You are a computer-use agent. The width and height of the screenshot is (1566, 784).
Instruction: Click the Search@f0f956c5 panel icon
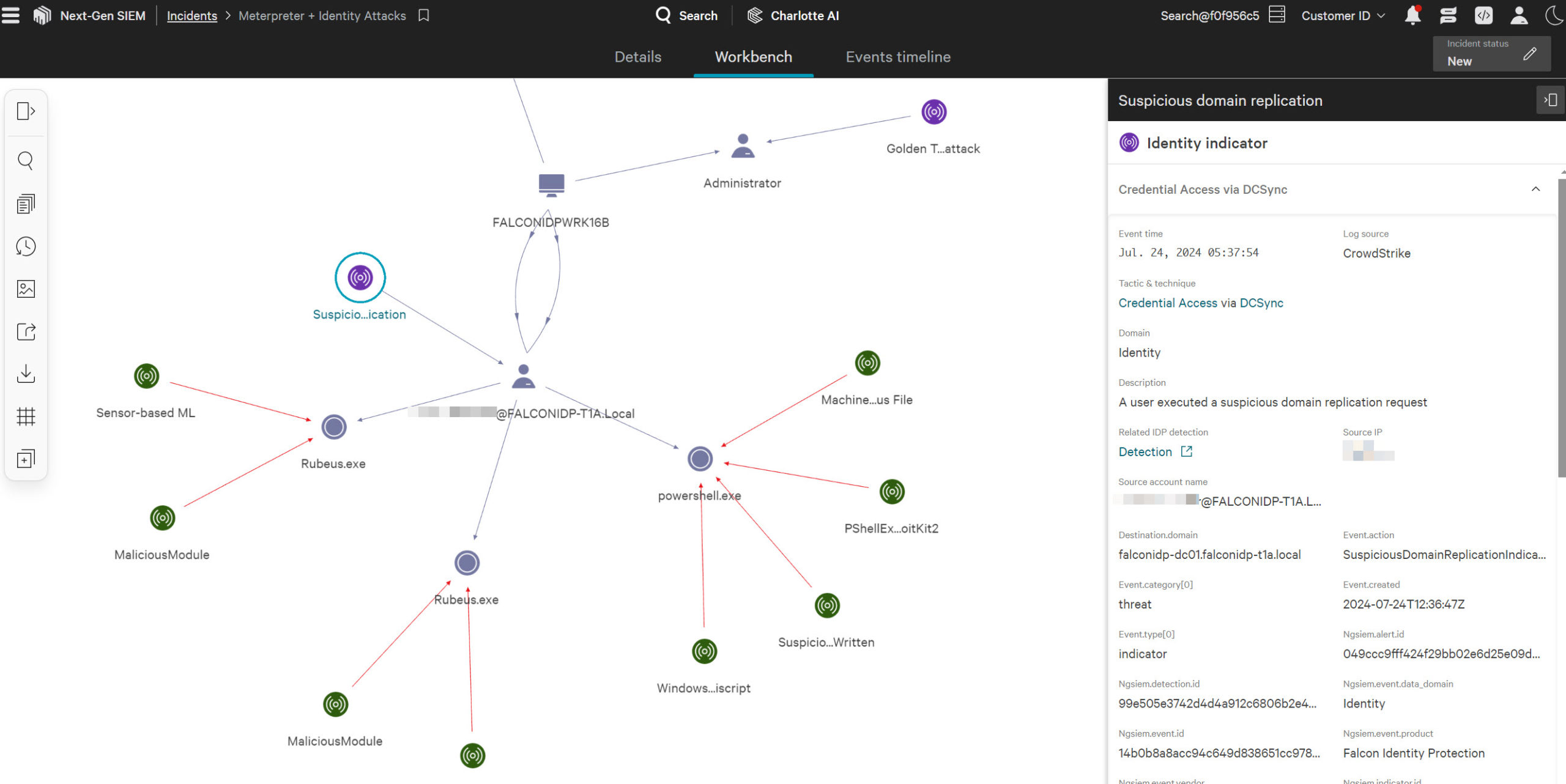1277,15
